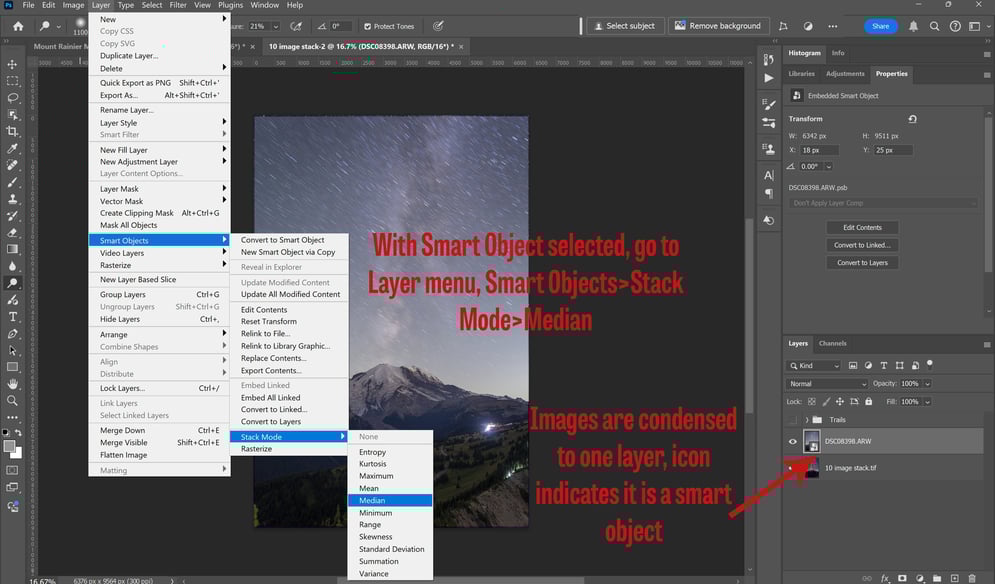
Task: Select the Move tool
Action: point(12,65)
